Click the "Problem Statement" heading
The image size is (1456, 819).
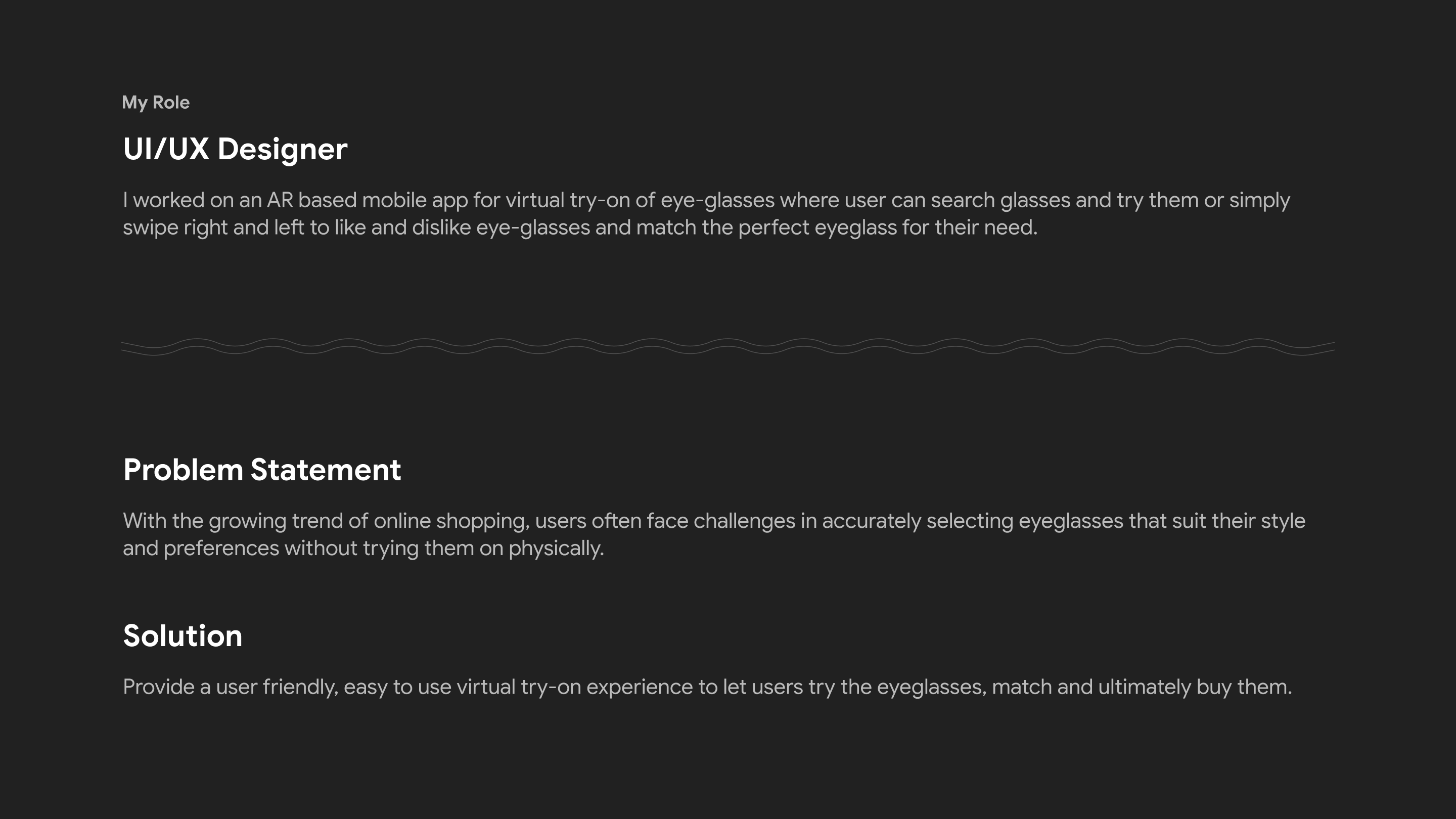262,470
